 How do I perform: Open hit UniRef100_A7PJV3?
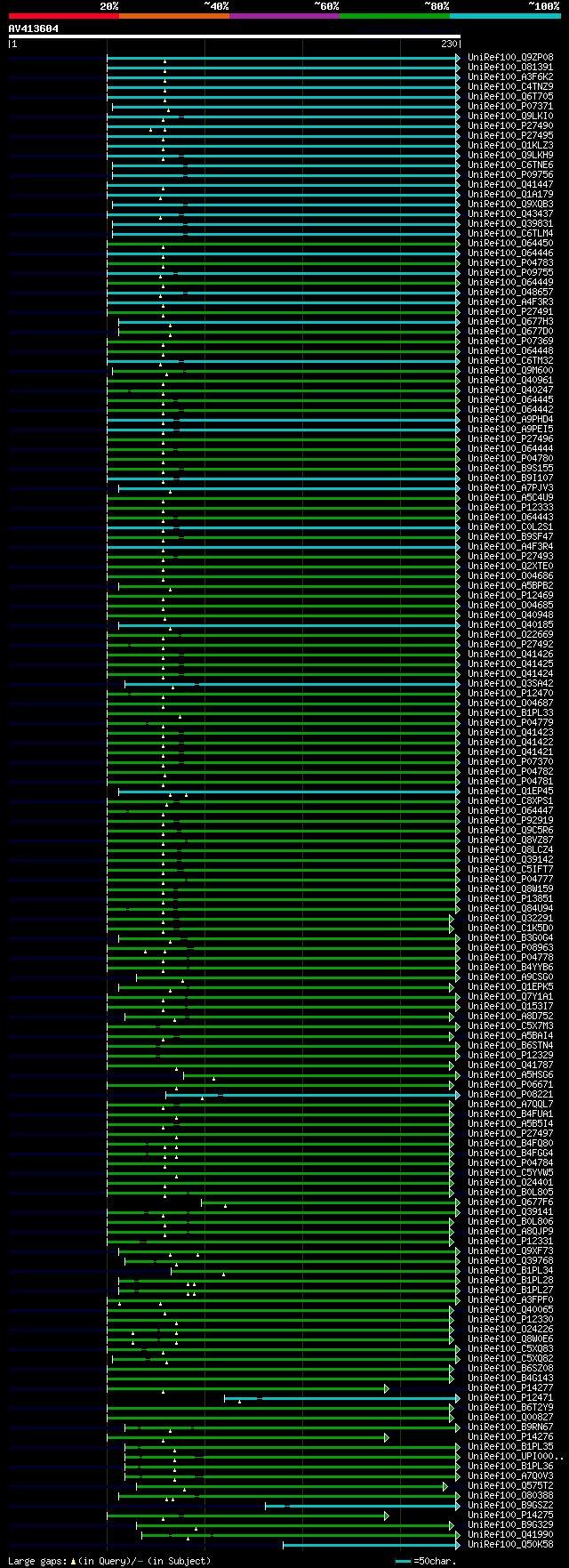coord(510,488)
